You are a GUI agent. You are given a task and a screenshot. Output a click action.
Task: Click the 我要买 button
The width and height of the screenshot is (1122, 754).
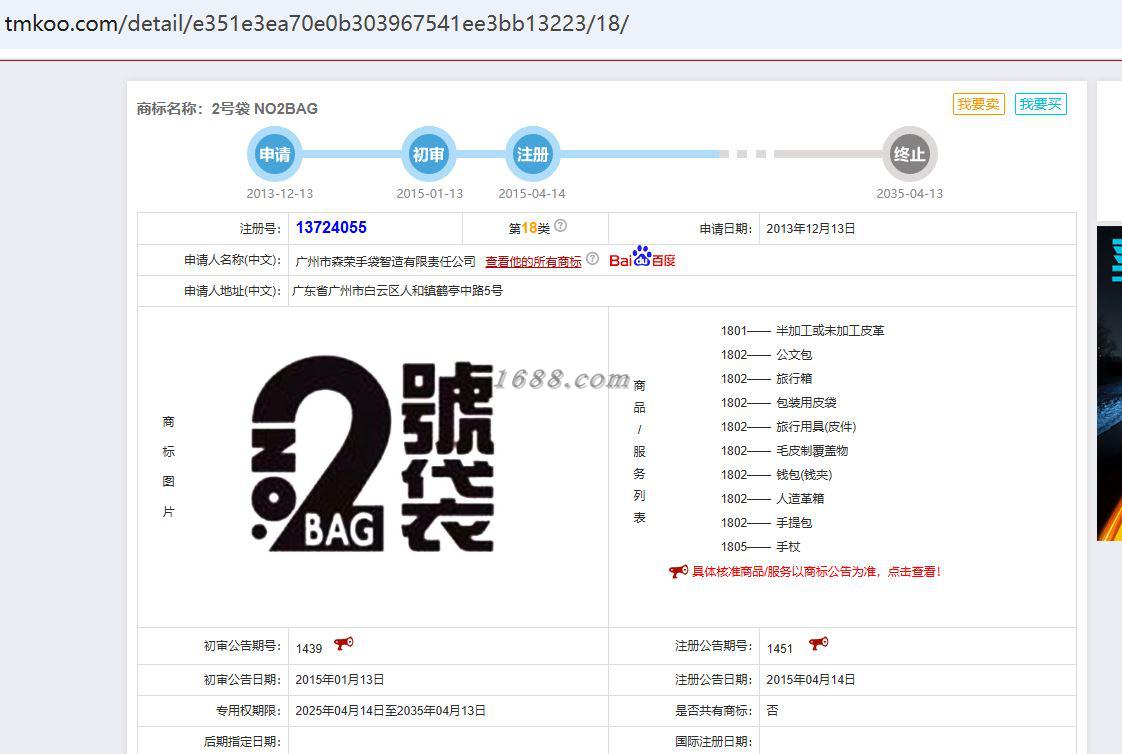(1040, 104)
